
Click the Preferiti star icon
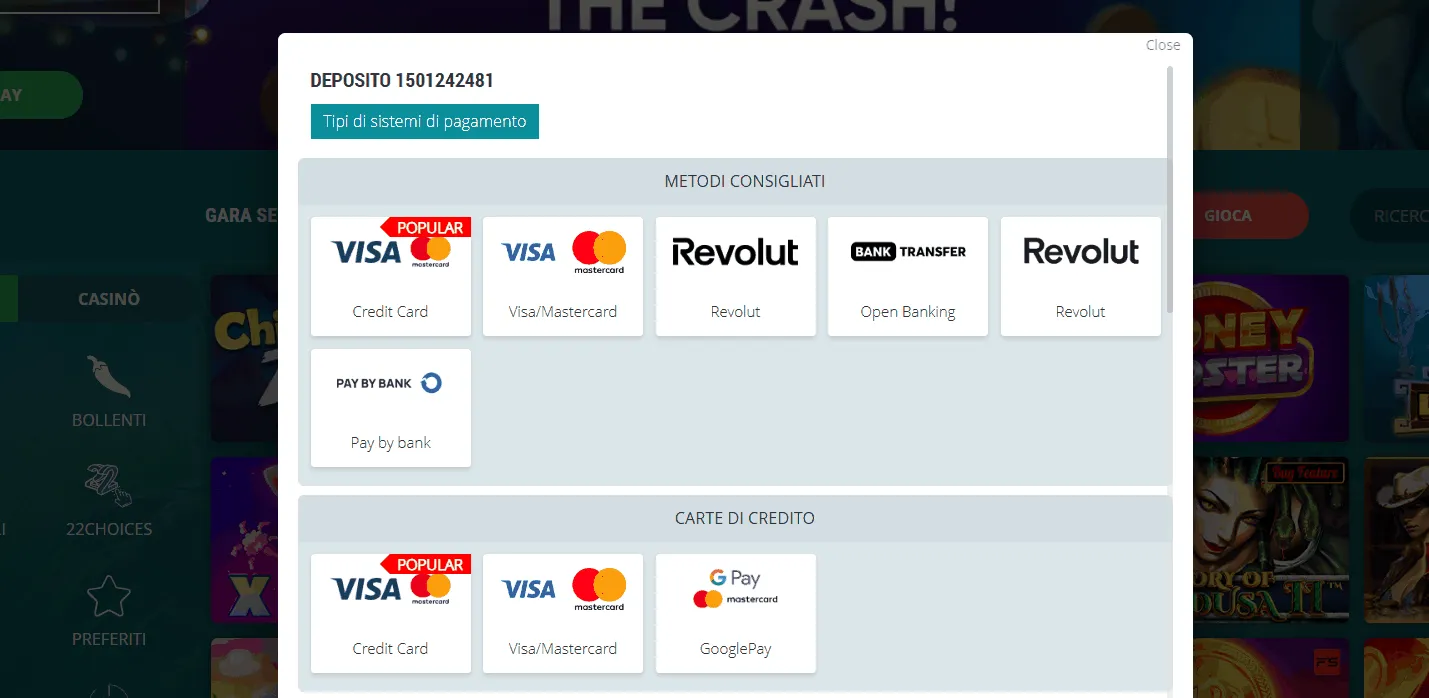pos(108,595)
